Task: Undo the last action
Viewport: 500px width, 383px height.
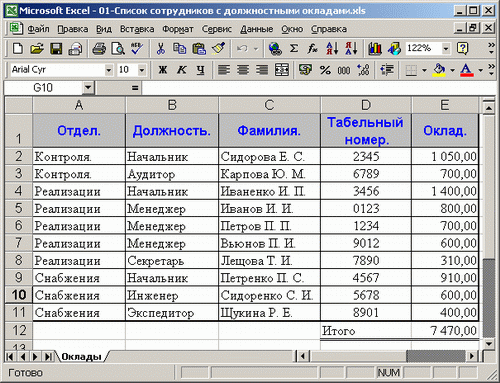Action: 242,49
